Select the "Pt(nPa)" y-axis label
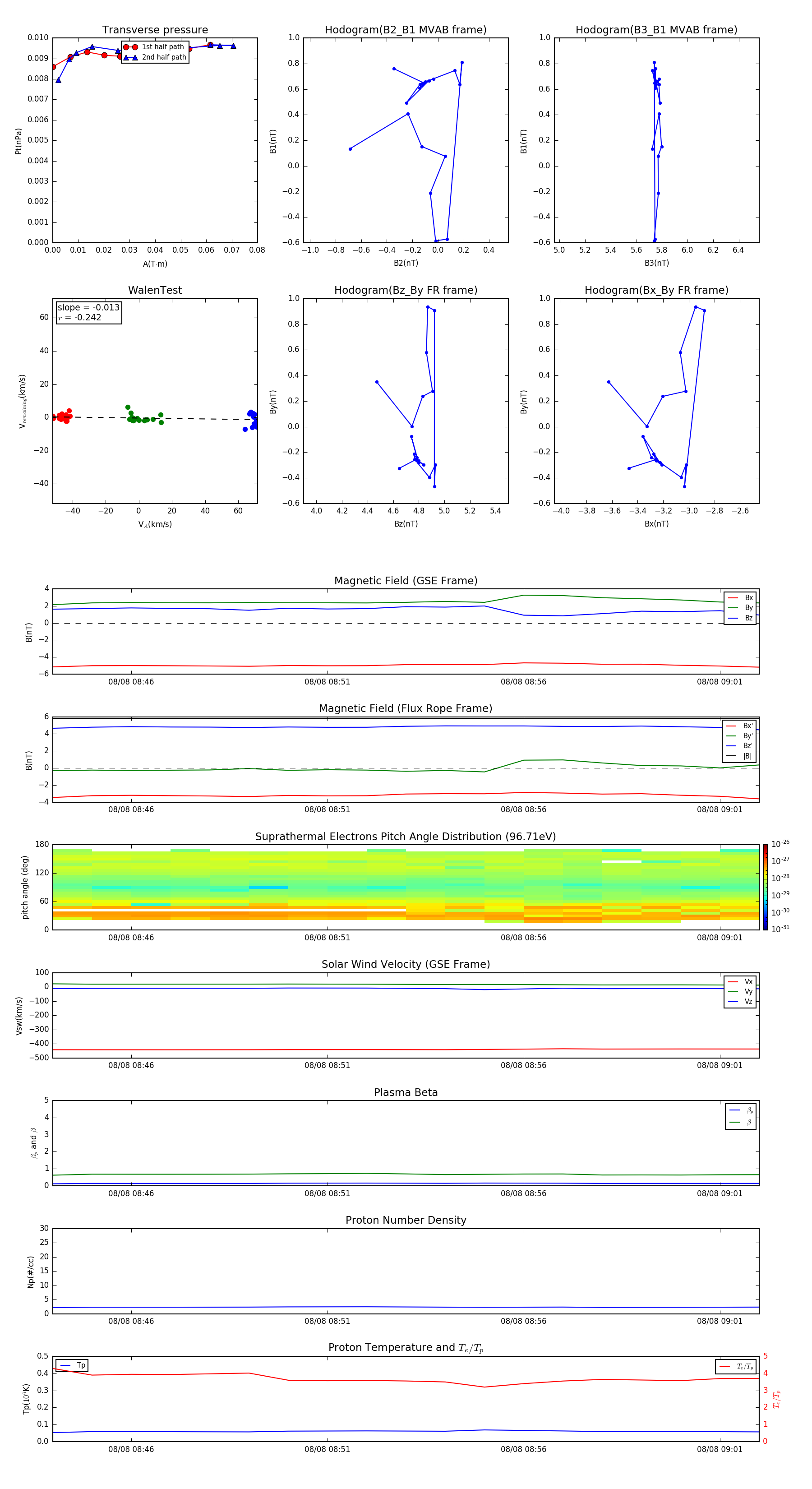 point(18,140)
